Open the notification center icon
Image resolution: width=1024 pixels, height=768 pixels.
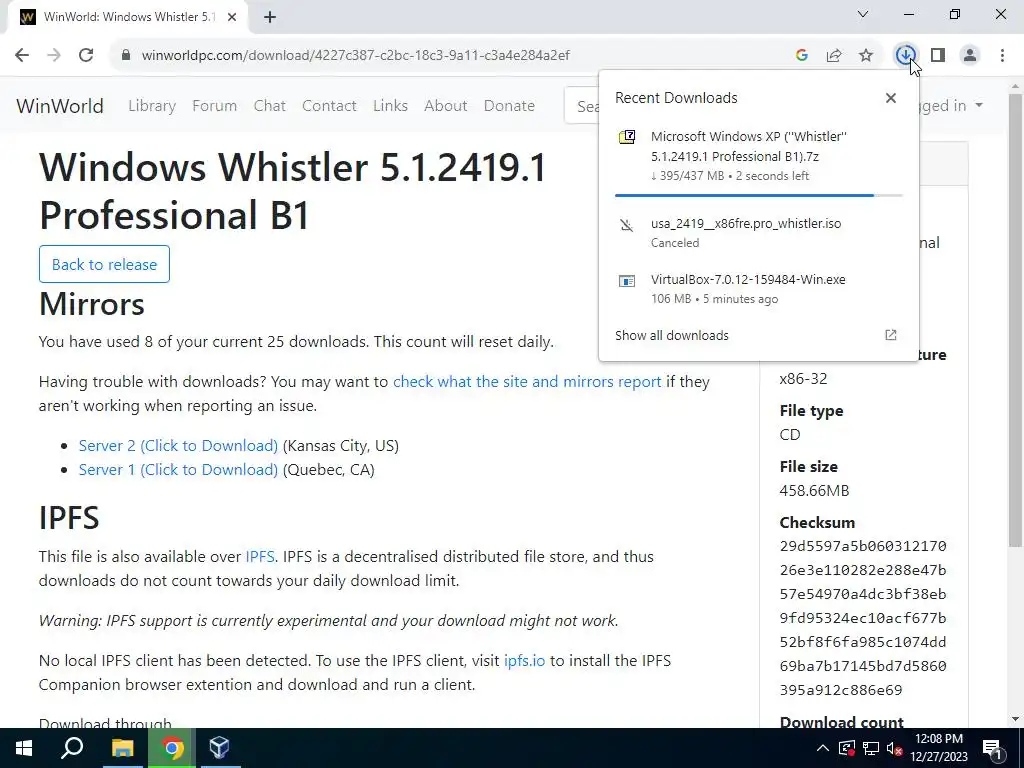tap(992, 748)
